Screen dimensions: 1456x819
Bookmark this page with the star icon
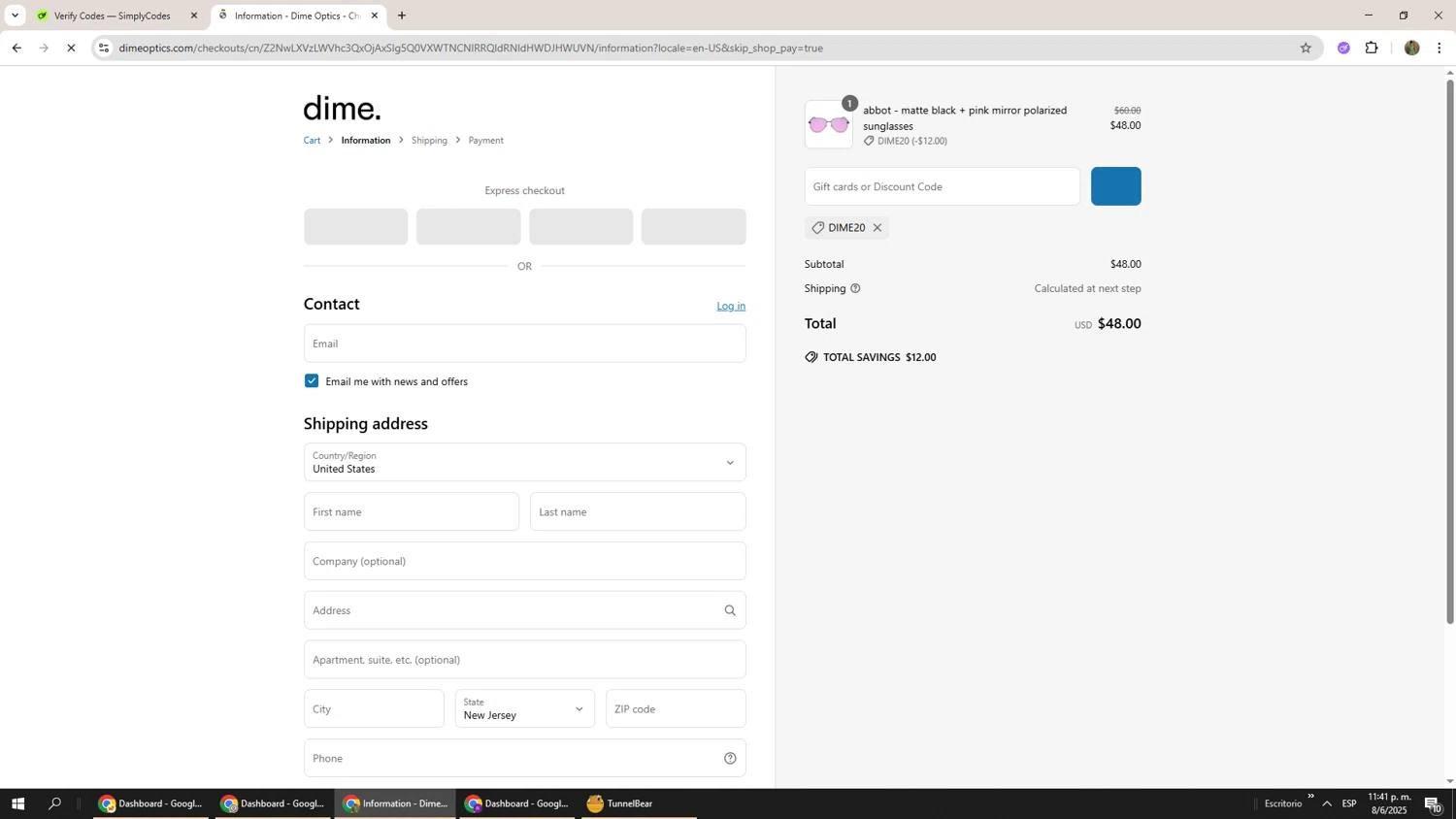pos(1306,48)
